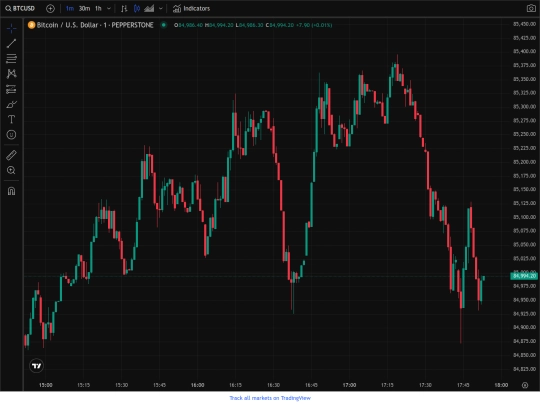Click the TradingView logo badge on chart

(37, 366)
